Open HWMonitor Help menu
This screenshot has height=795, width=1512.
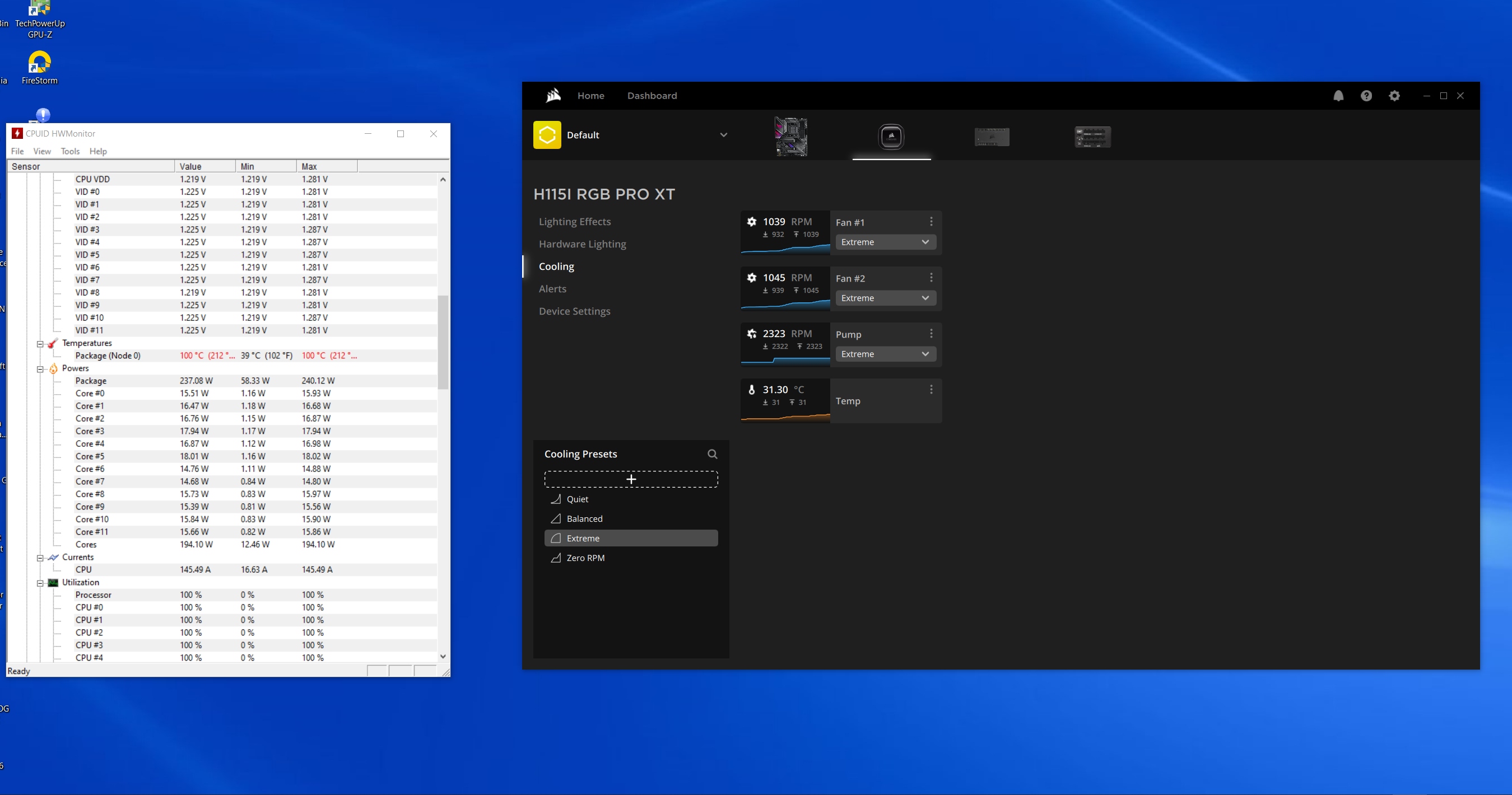(97, 151)
